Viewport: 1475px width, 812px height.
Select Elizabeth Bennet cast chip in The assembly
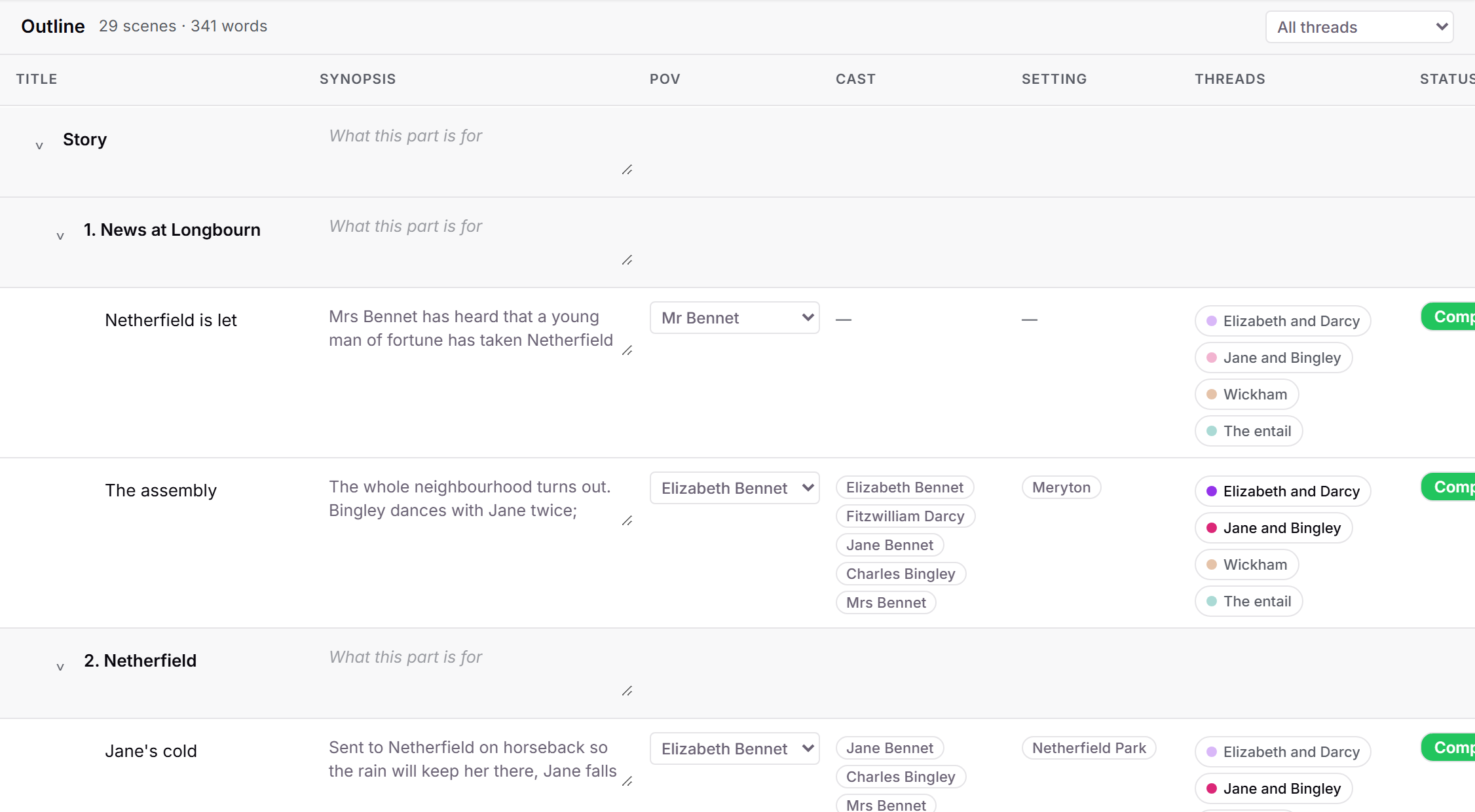coord(905,487)
